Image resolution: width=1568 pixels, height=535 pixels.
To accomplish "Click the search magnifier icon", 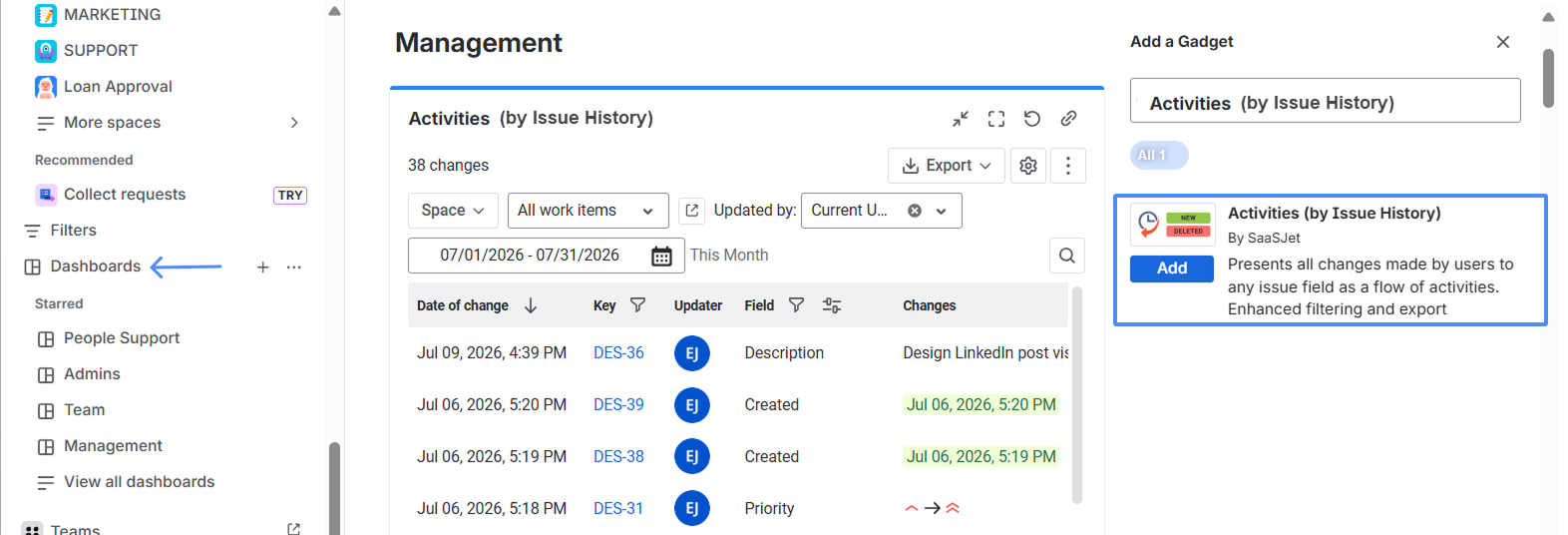I will (x=1067, y=256).
